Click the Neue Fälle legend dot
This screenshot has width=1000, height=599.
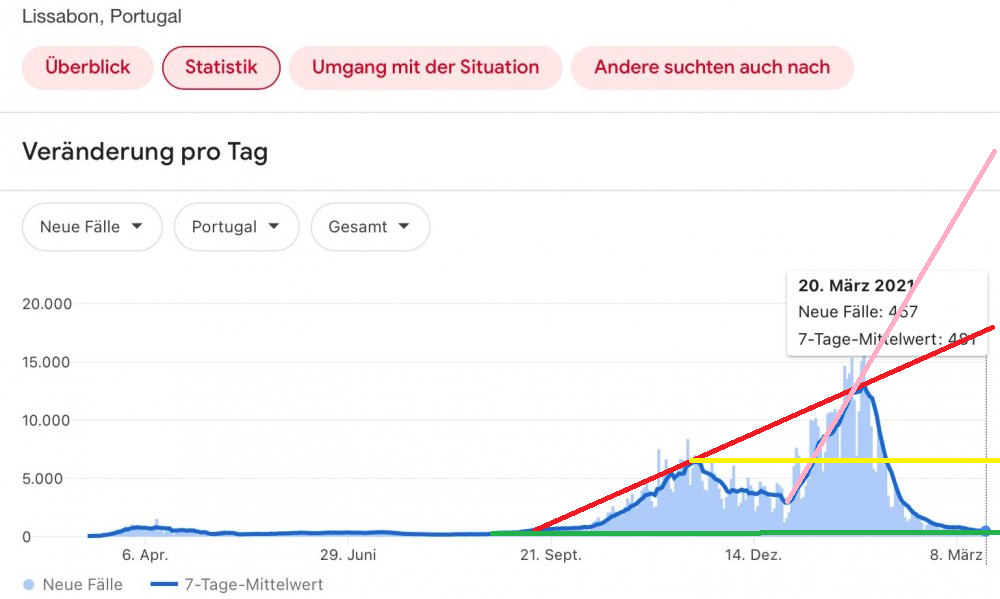28,584
